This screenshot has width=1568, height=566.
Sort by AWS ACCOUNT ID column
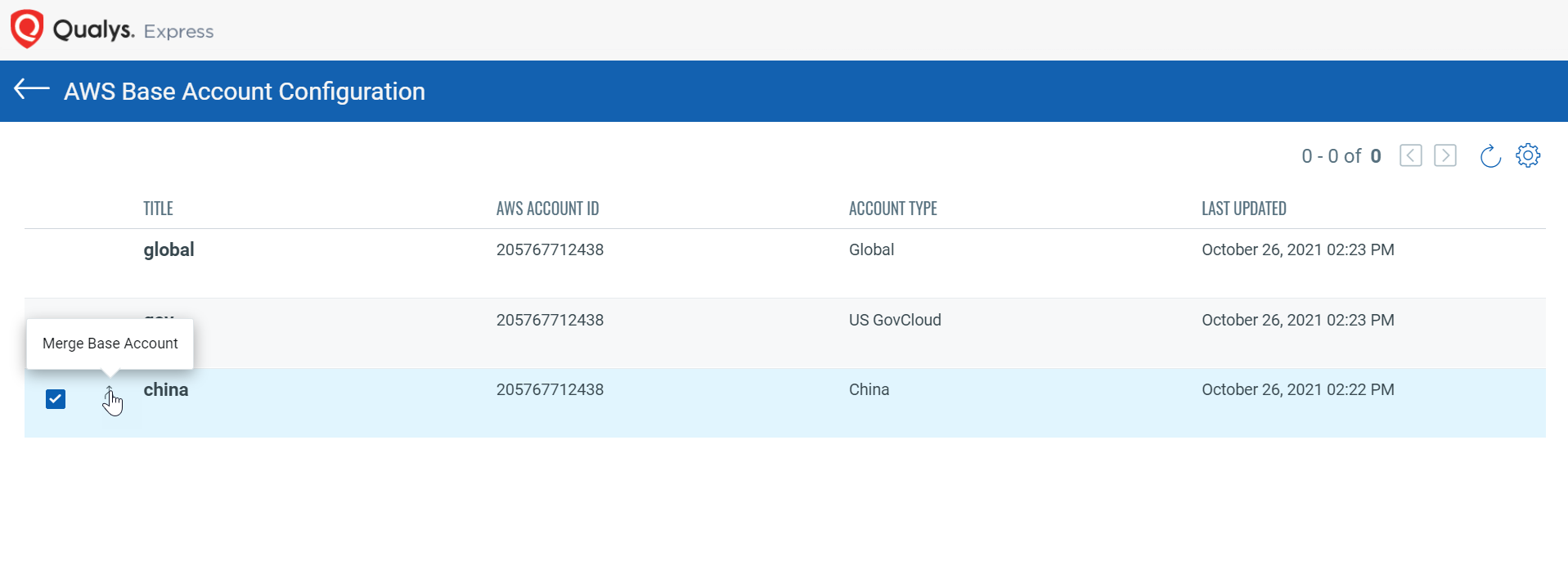(x=547, y=209)
